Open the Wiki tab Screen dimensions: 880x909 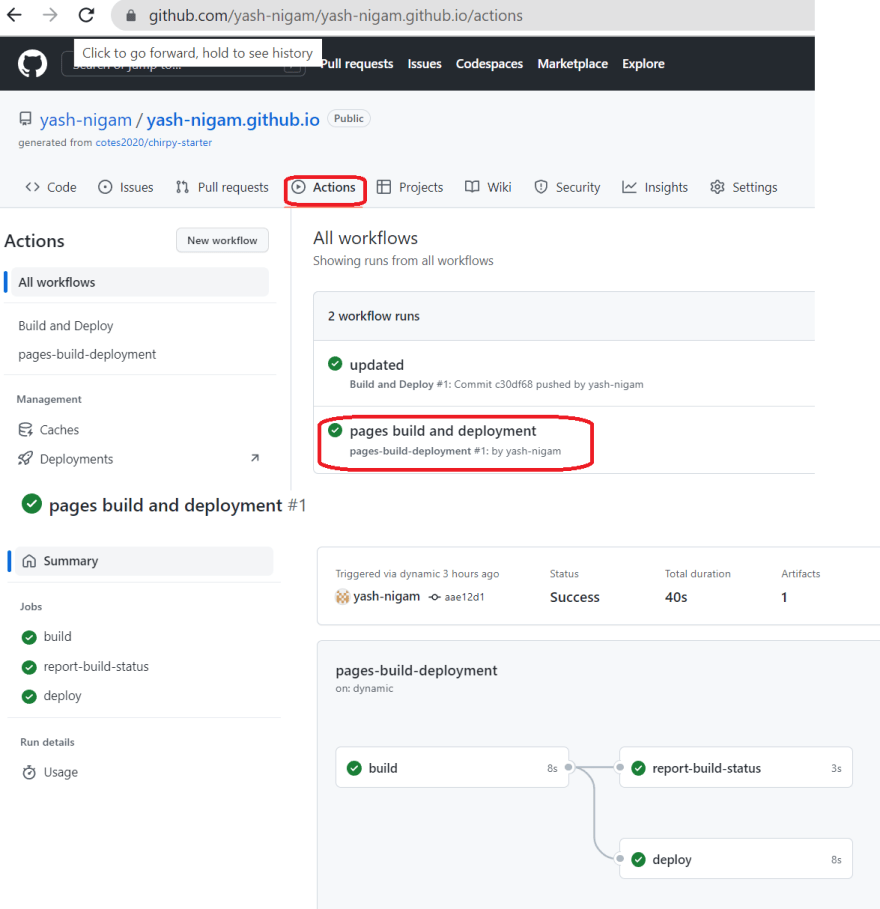tap(488, 187)
